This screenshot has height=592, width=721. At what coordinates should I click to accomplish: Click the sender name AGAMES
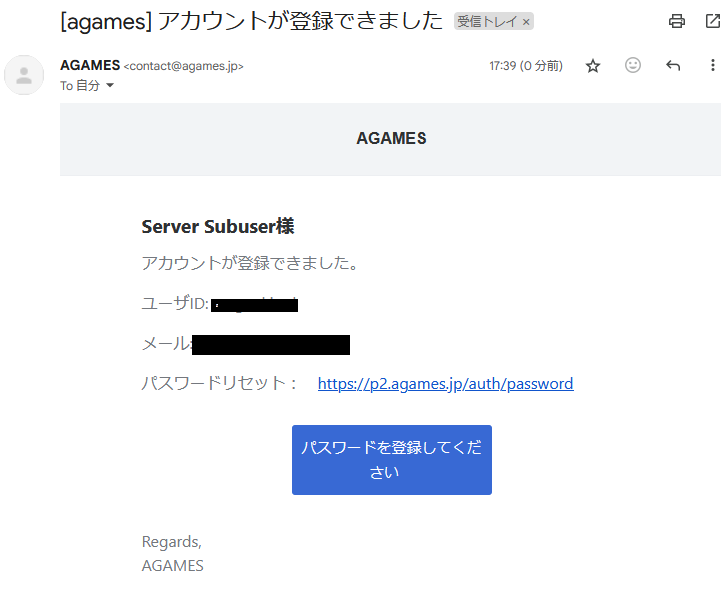point(89,65)
